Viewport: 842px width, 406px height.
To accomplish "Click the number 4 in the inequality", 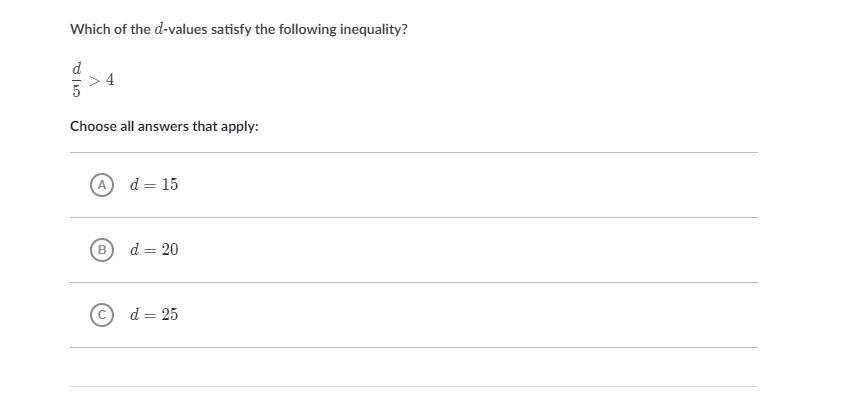I will pos(110,81).
